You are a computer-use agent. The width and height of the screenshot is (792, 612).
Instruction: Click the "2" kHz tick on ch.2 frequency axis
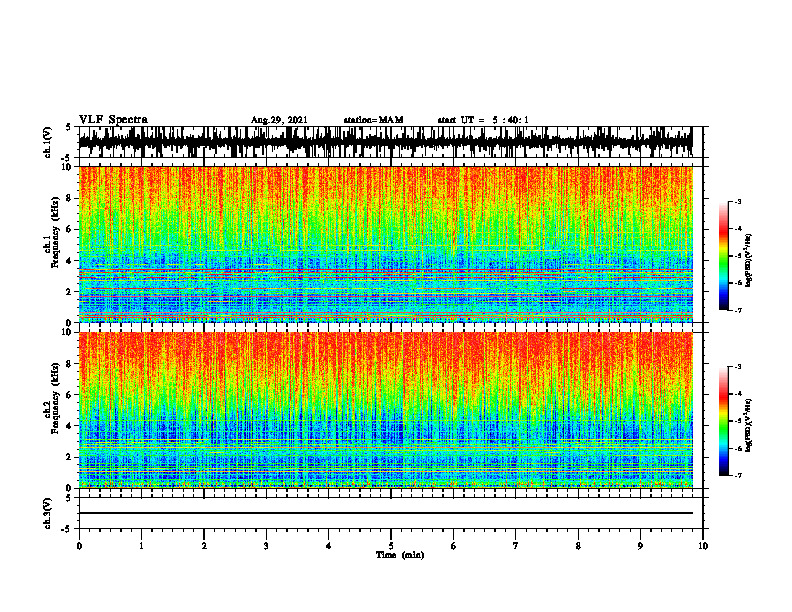click(x=70, y=457)
